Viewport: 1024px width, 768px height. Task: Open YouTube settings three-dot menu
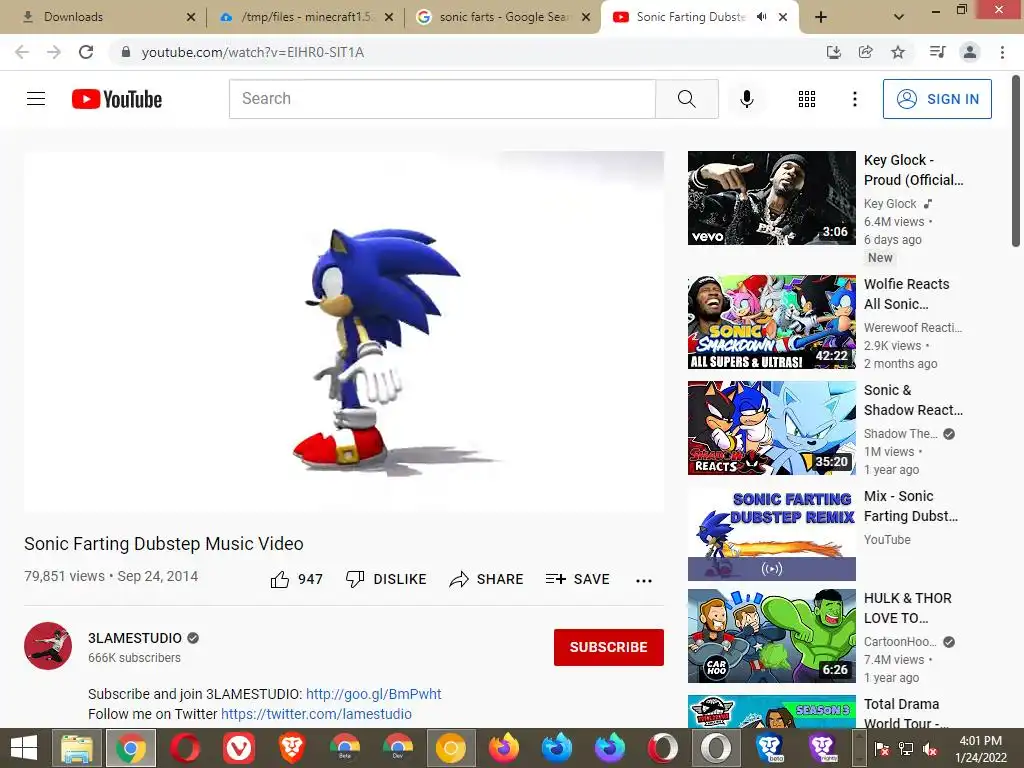[854, 99]
